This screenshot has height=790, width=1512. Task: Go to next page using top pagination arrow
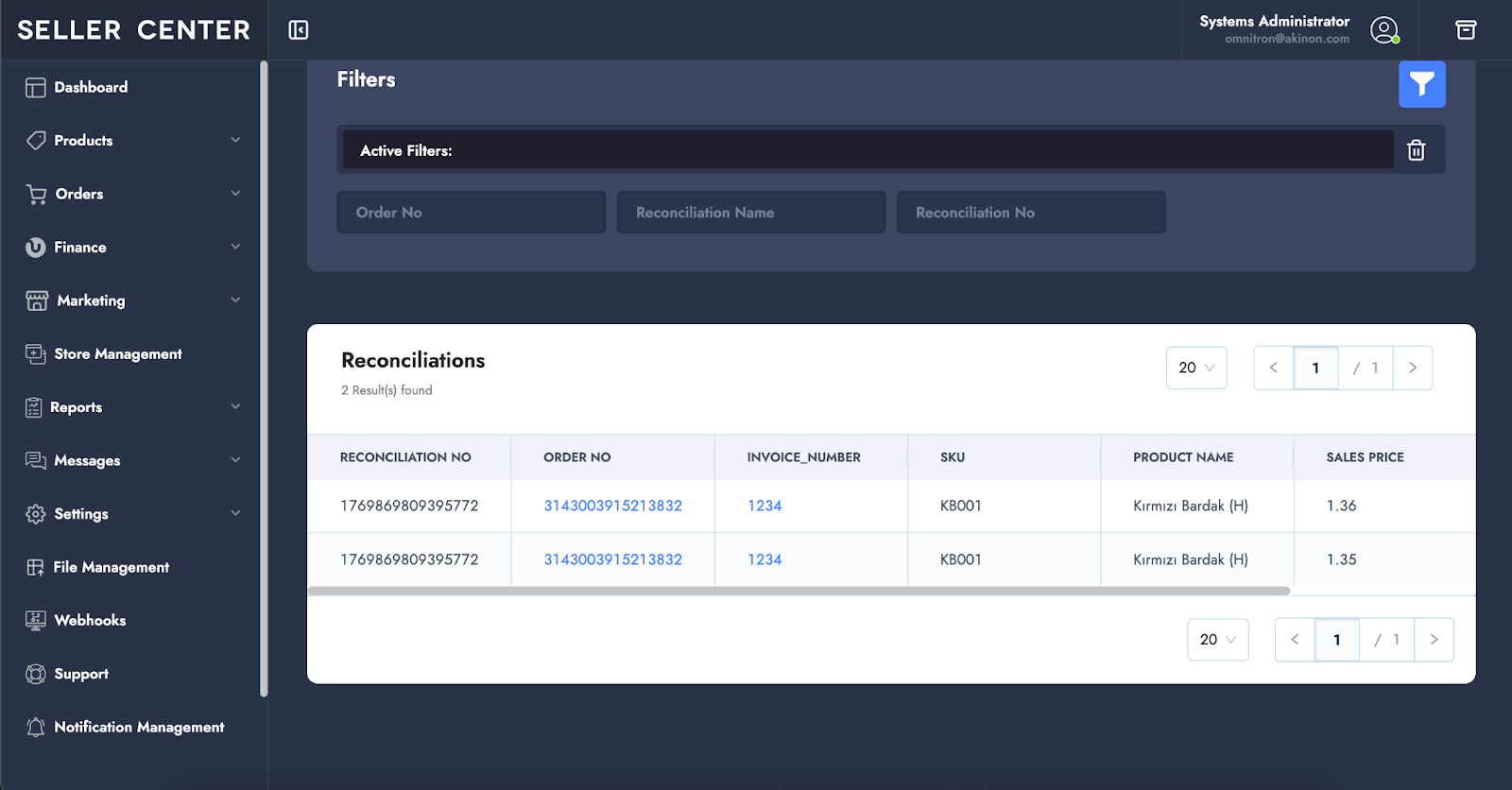pyautogui.click(x=1413, y=368)
